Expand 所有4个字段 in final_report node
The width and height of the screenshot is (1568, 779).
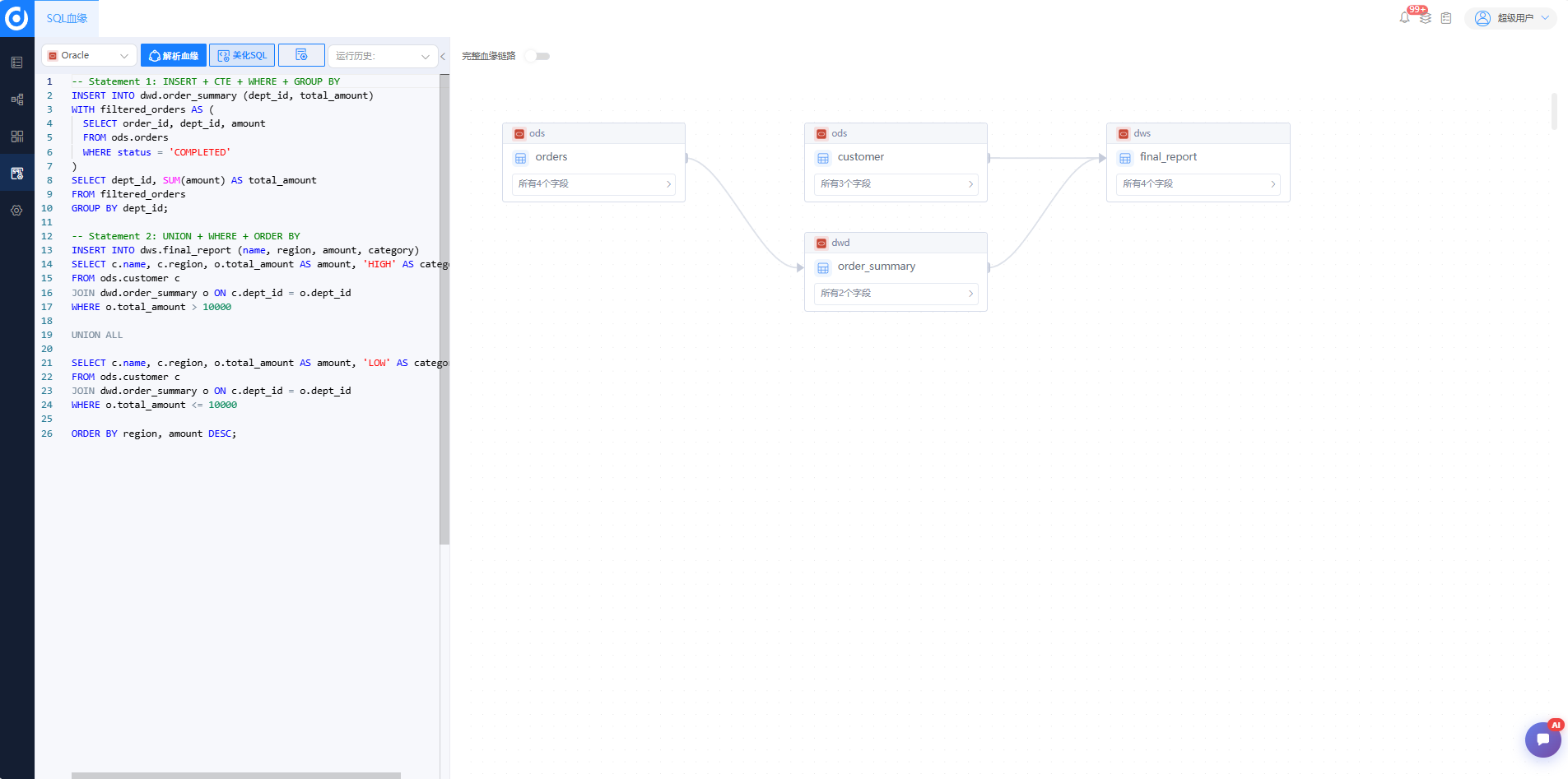[1198, 184]
